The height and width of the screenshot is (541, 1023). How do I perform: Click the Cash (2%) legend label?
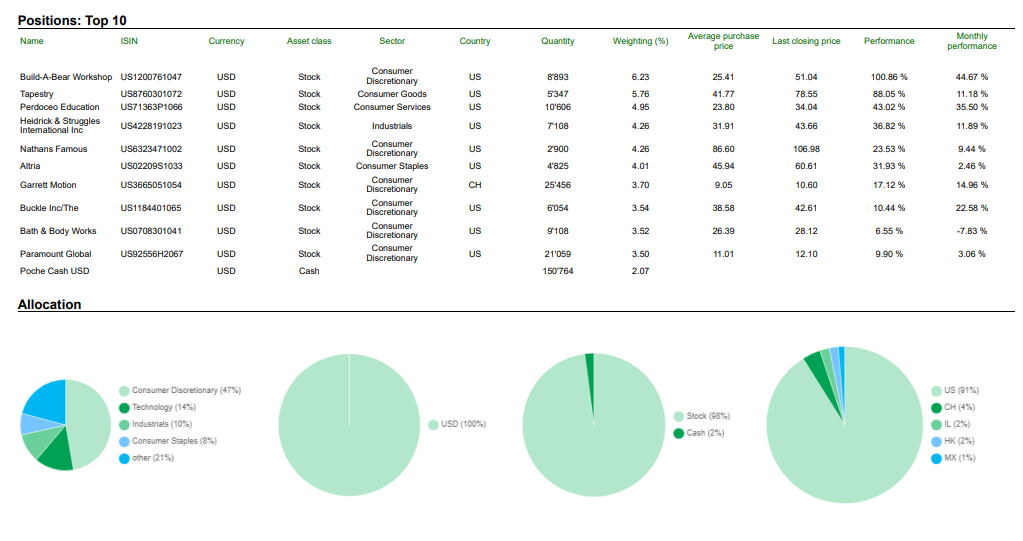pyautogui.click(x=705, y=433)
